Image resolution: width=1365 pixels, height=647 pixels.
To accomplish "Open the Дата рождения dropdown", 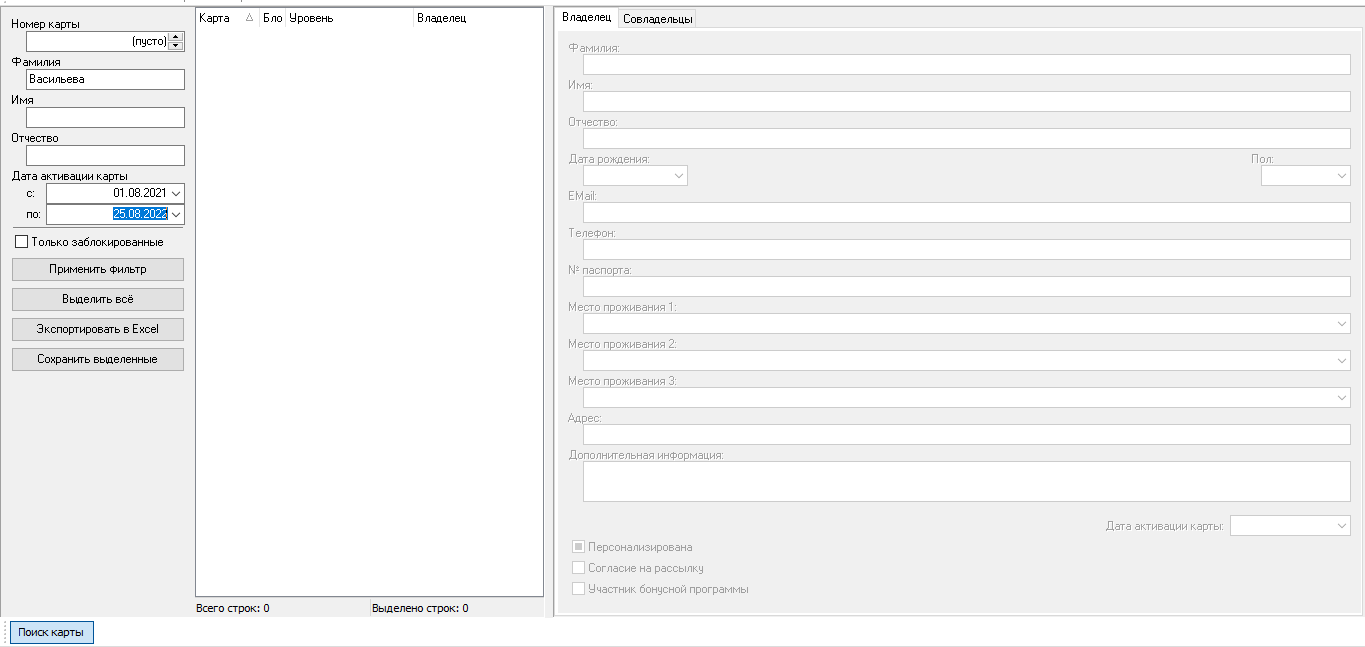I will [679, 176].
